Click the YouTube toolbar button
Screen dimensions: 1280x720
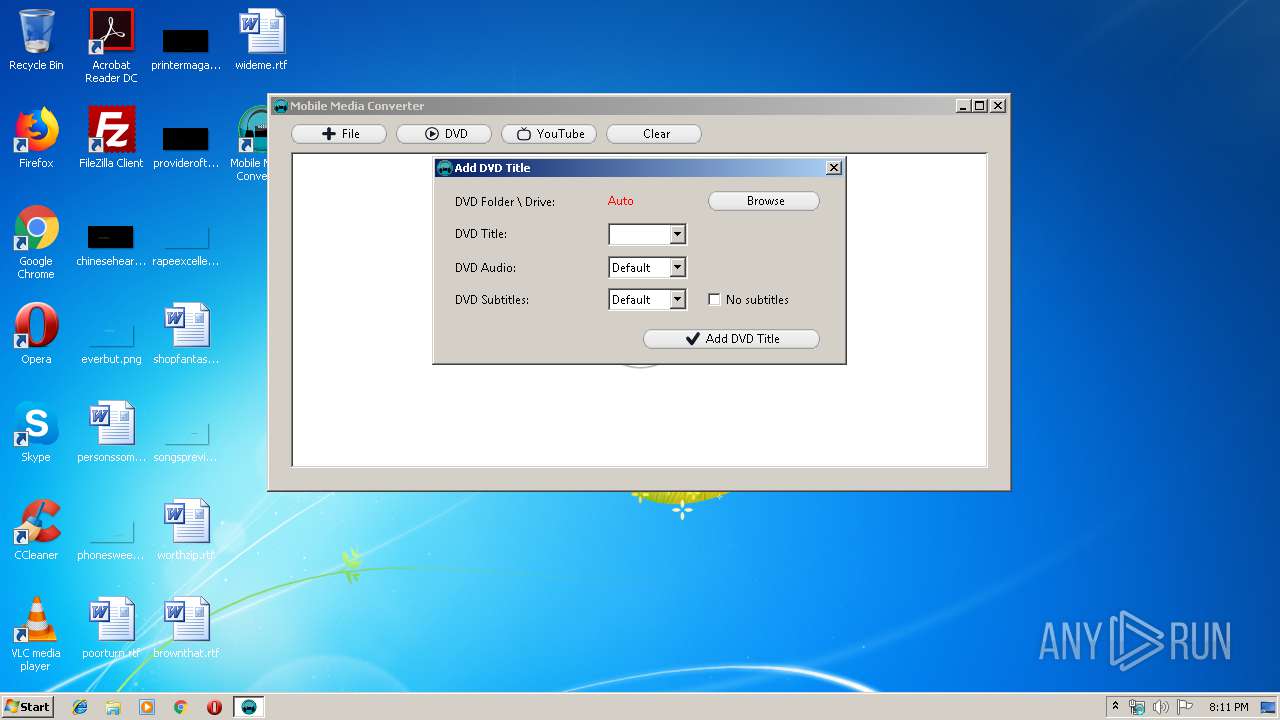click(x=549, y=134)
